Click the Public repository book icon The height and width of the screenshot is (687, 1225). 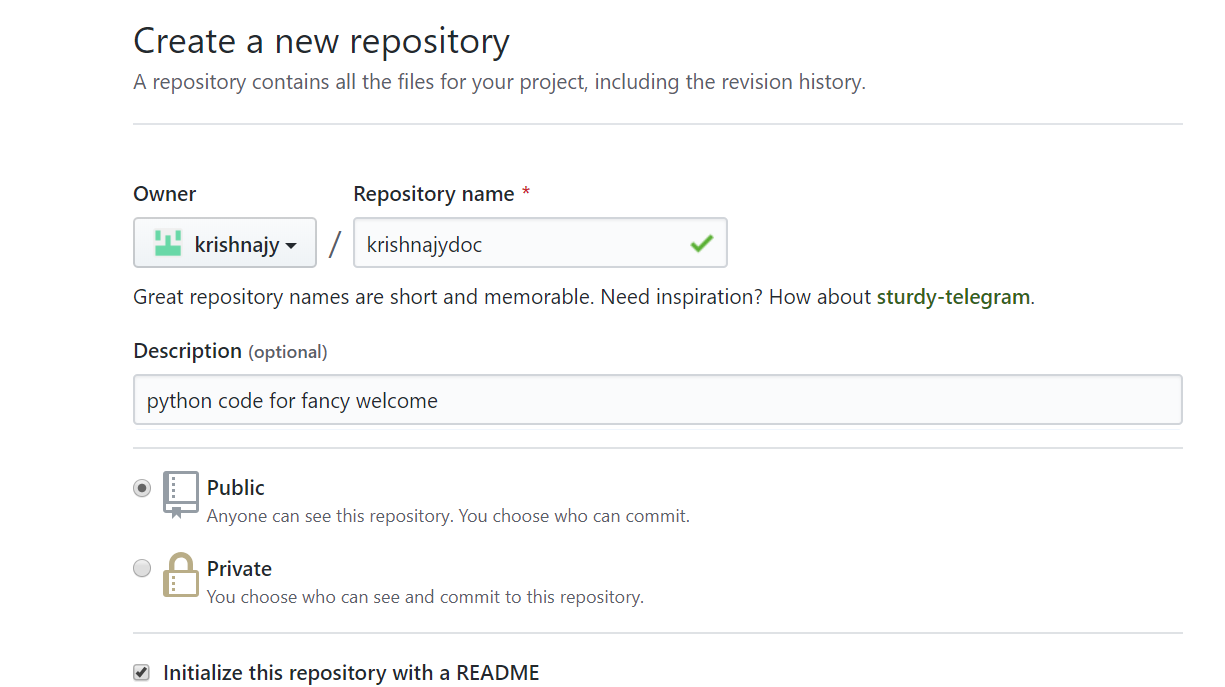[x=181, y=494]
